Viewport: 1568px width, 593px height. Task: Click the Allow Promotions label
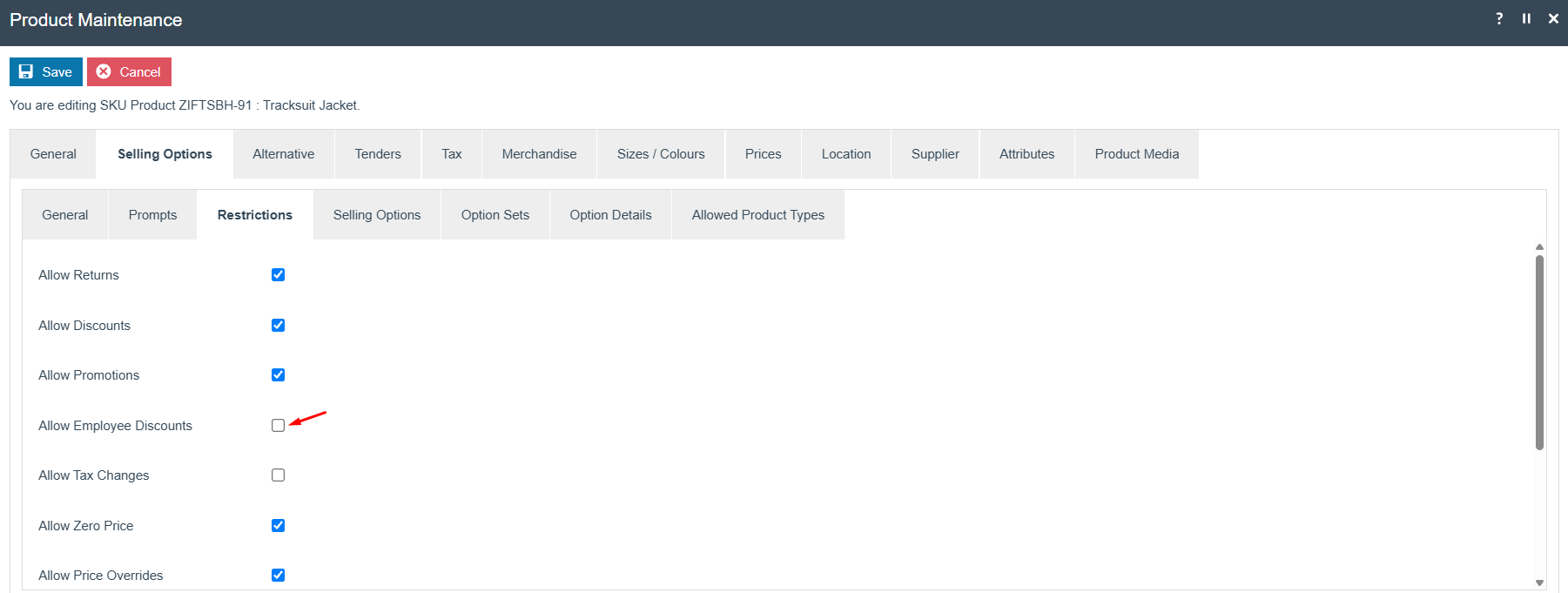tap(89, 375)
